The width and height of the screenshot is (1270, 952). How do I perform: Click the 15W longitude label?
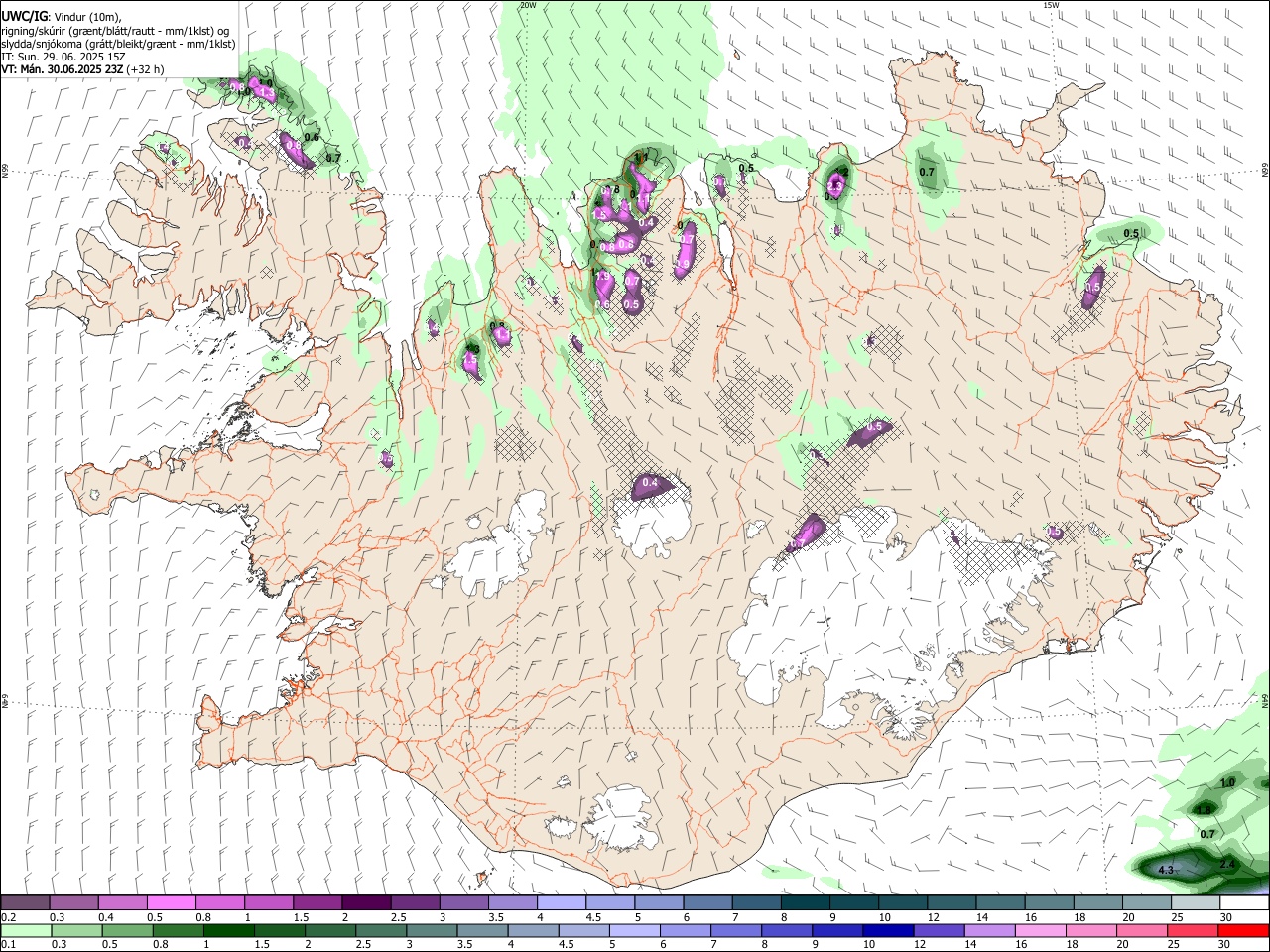pos(1051,5)
